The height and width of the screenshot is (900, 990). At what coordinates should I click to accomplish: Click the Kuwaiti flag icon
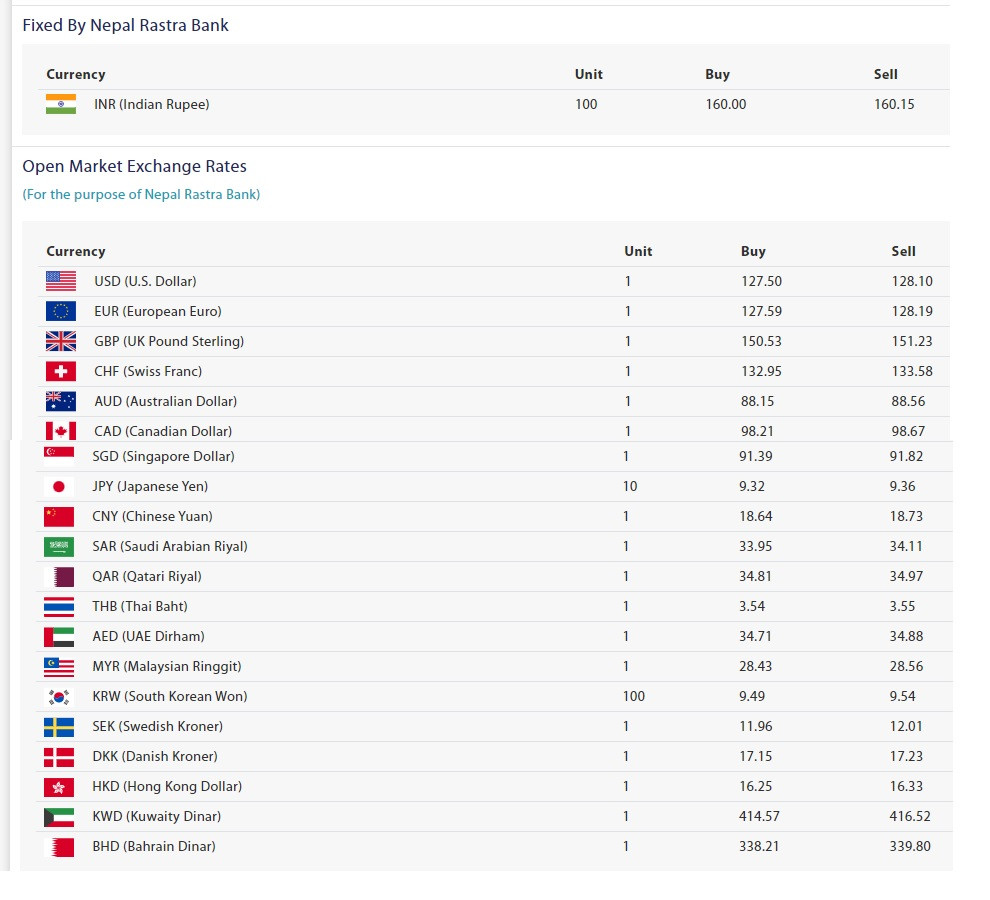click(59, 817)
